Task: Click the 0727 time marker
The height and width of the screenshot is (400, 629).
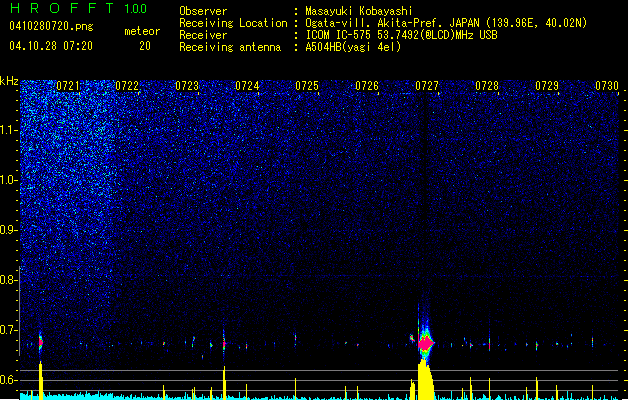Action: coord(427,86)
